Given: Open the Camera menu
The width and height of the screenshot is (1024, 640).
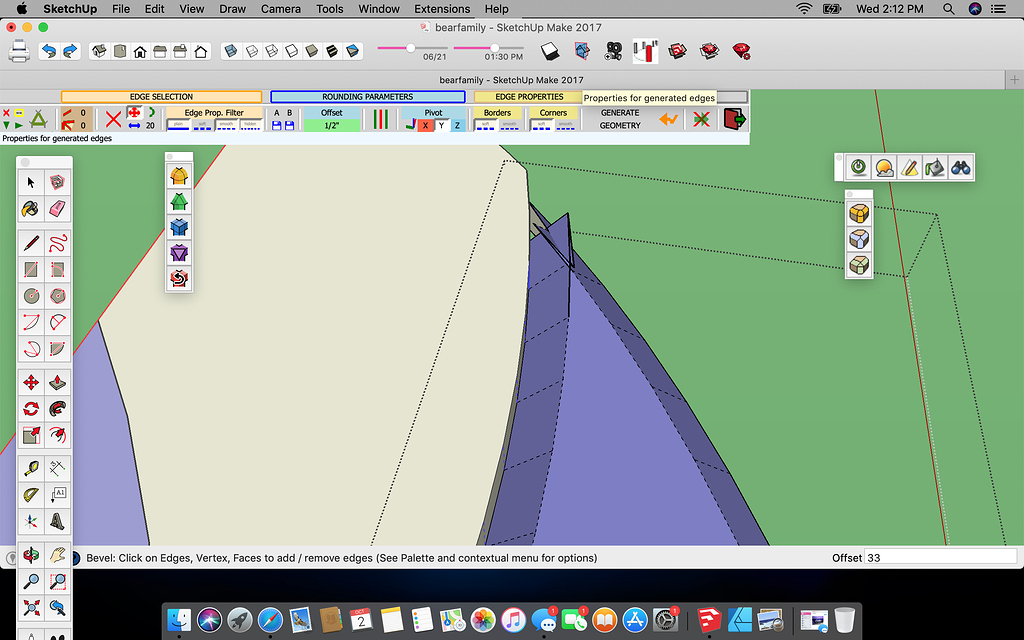Looking at the screenshot, I should (x=280, y=9).
